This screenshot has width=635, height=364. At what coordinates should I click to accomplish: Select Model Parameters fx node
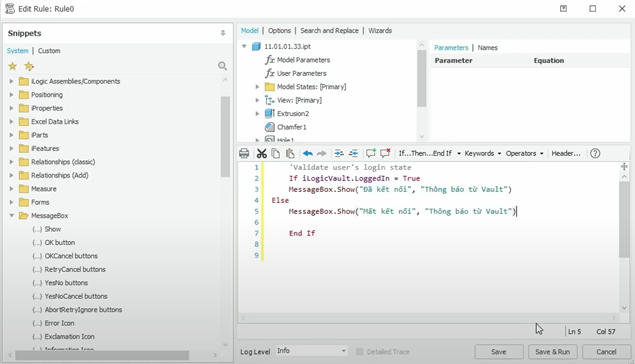(298, 60)
